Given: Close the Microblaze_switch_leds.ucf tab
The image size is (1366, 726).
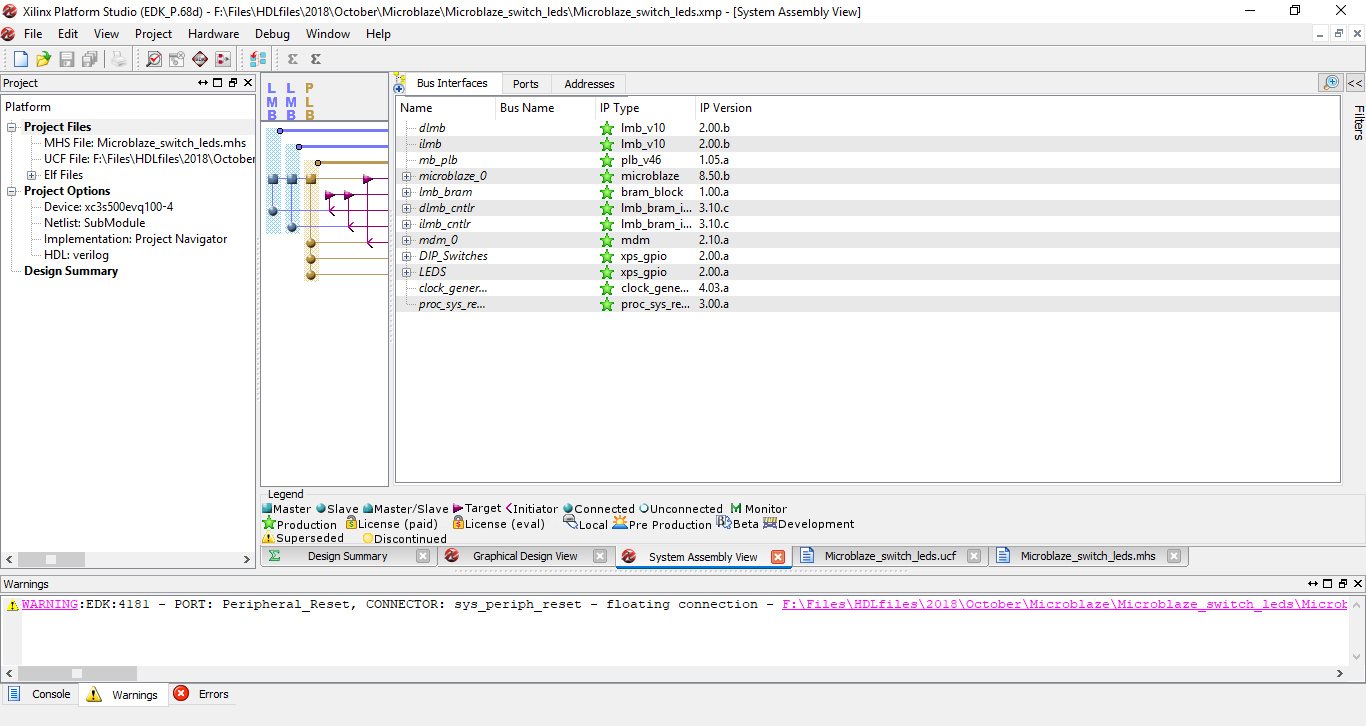Looking at the screenshot, I should pyautogui.click(x=974, y=557).
